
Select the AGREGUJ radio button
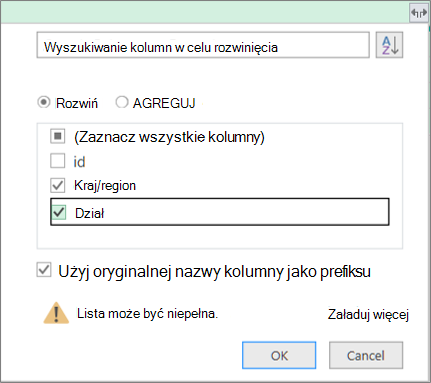(x=122, y=102)
